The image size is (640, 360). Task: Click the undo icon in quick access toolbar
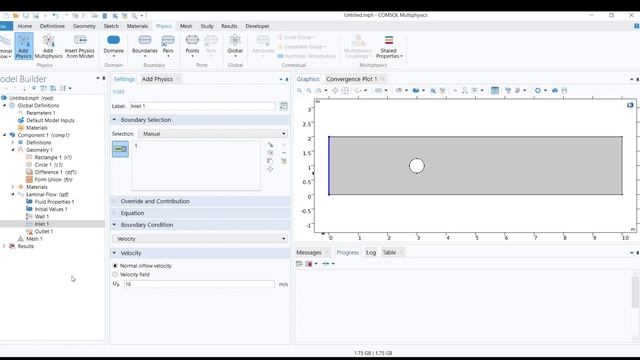56,16
